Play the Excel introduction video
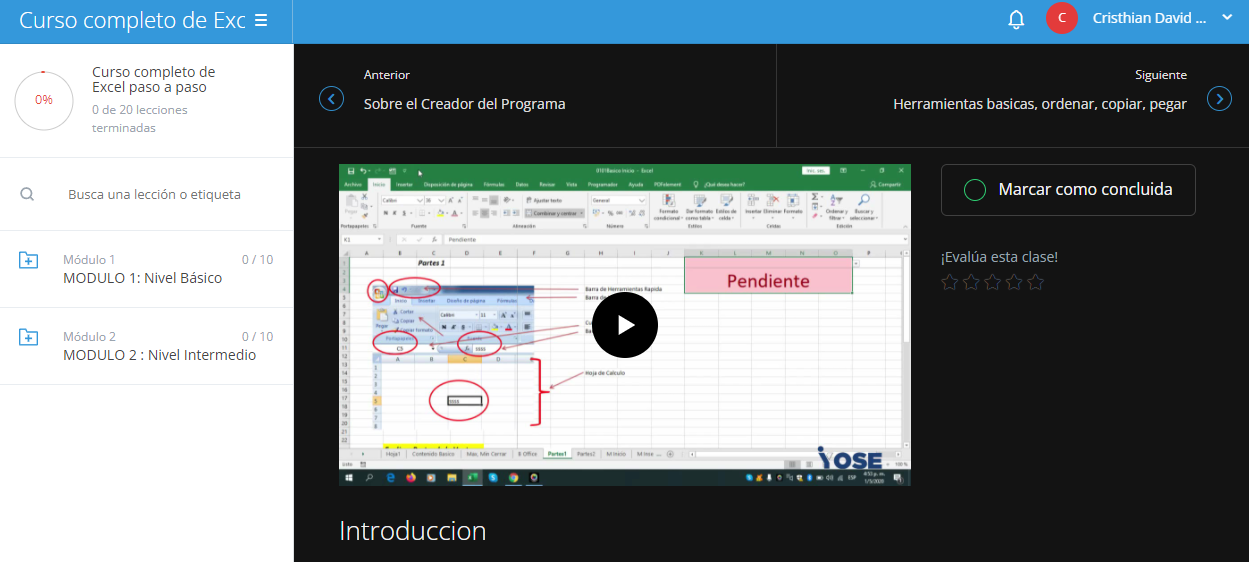 click(625, 325)
